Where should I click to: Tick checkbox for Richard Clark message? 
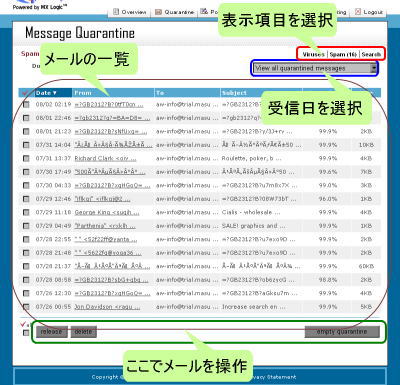(26, 158)
